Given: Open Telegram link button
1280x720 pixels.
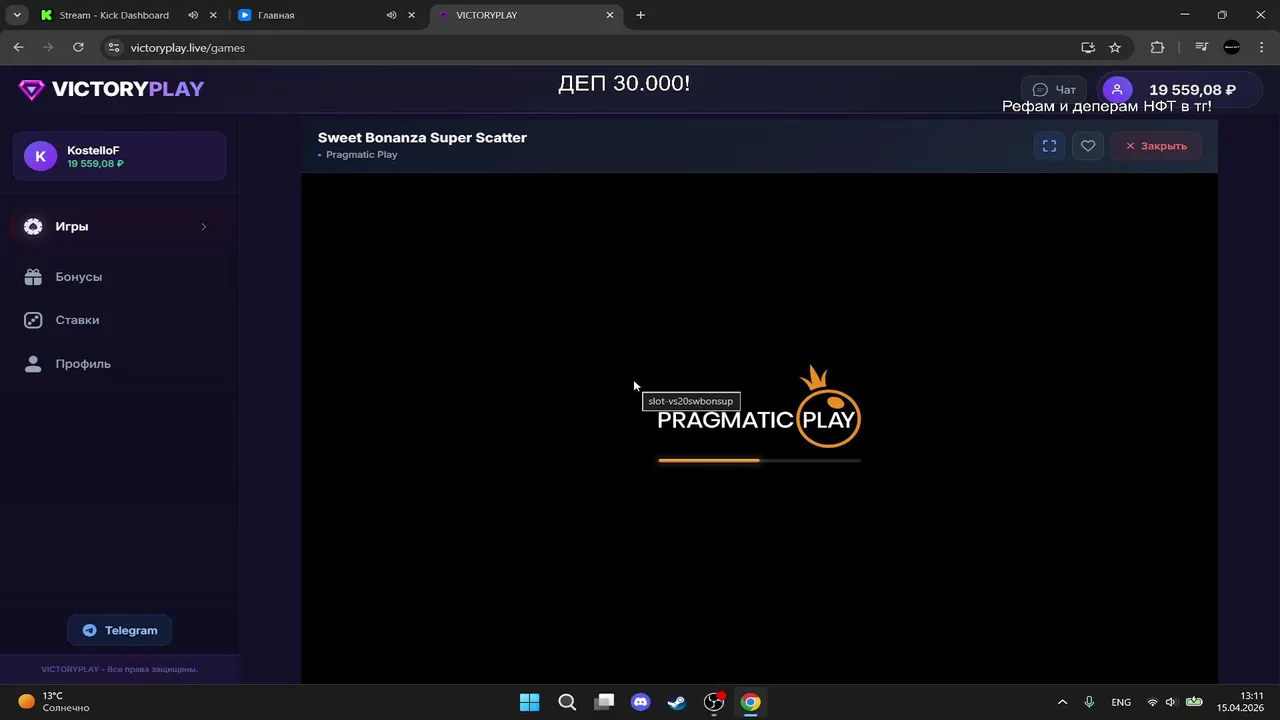Looking at the screenshot, I should click(119, 630).
